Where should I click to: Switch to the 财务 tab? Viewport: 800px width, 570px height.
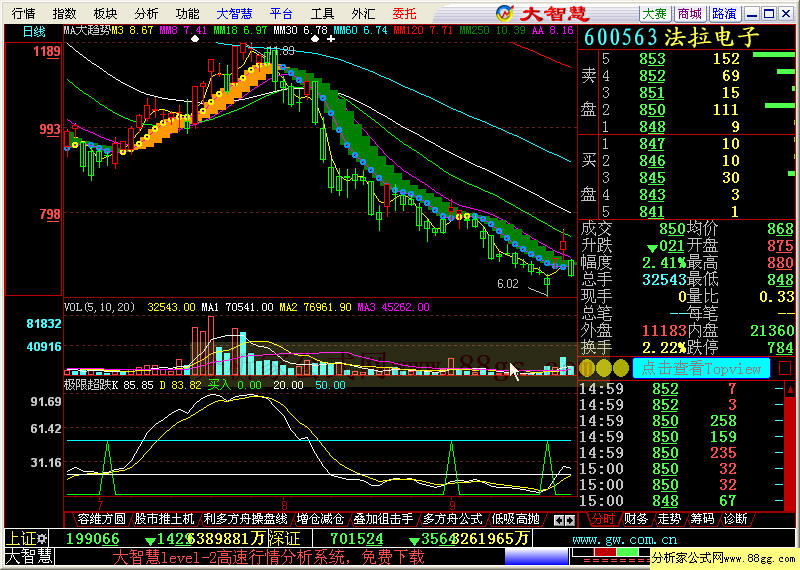(x=636, y=519)
